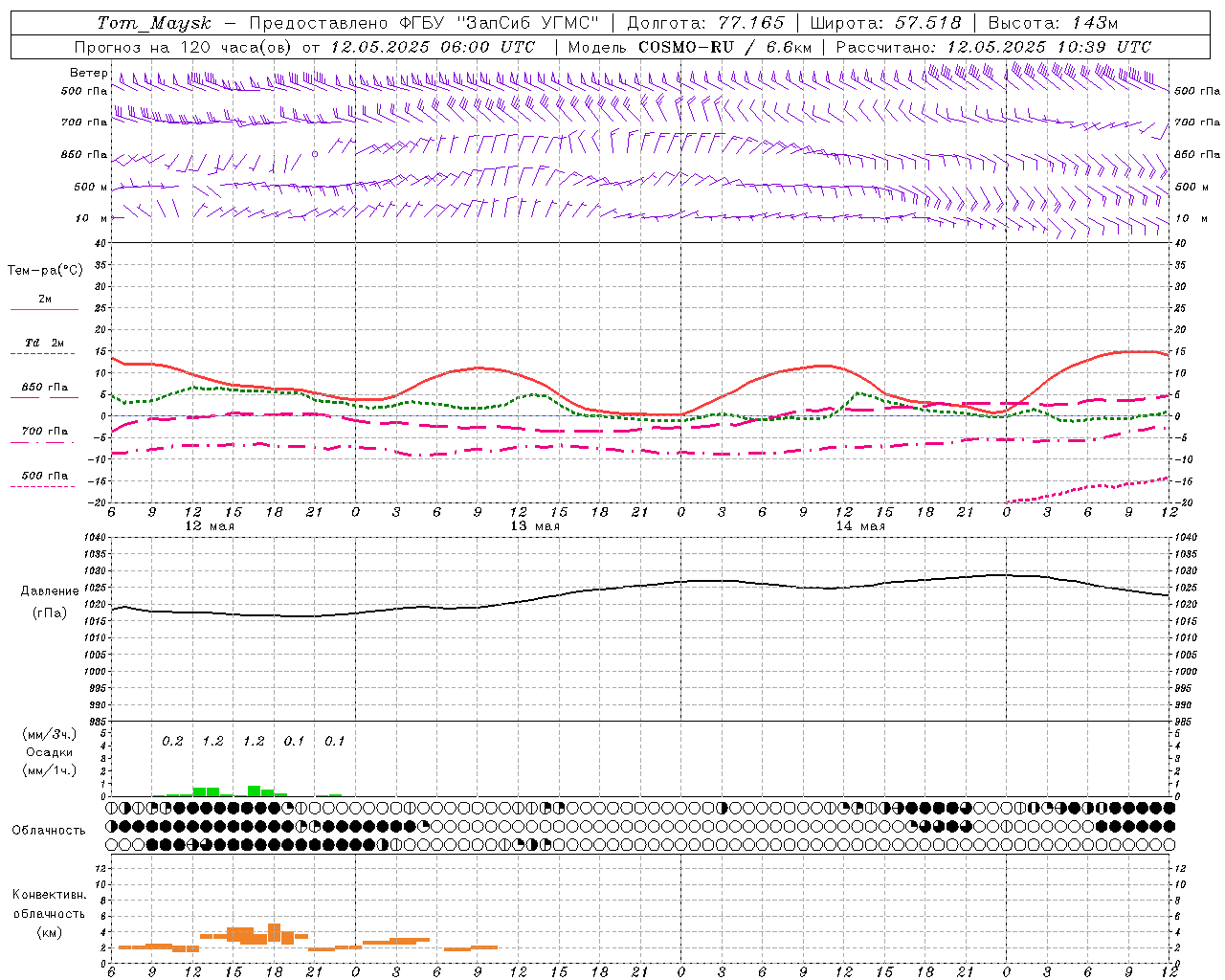The height and width of the screenshot is (980, 1225).
Task: Click the (мм/3ч.) precipitation unit label
Action: coord(49,734)
